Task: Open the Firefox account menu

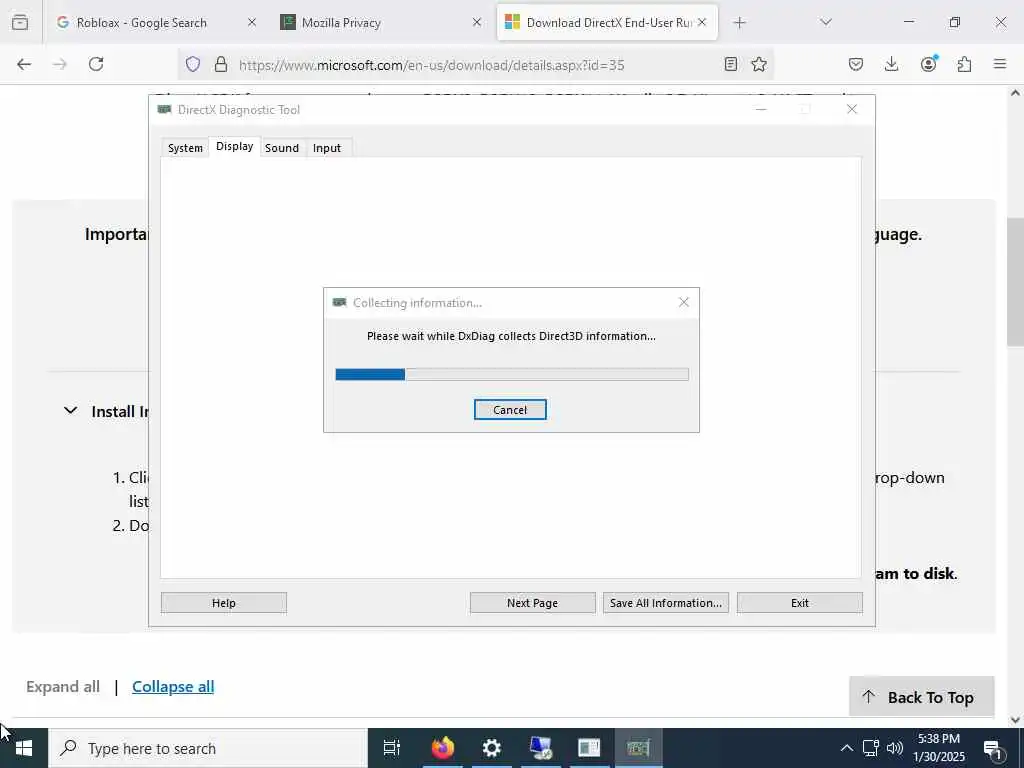Action: [x=928, y=64]
